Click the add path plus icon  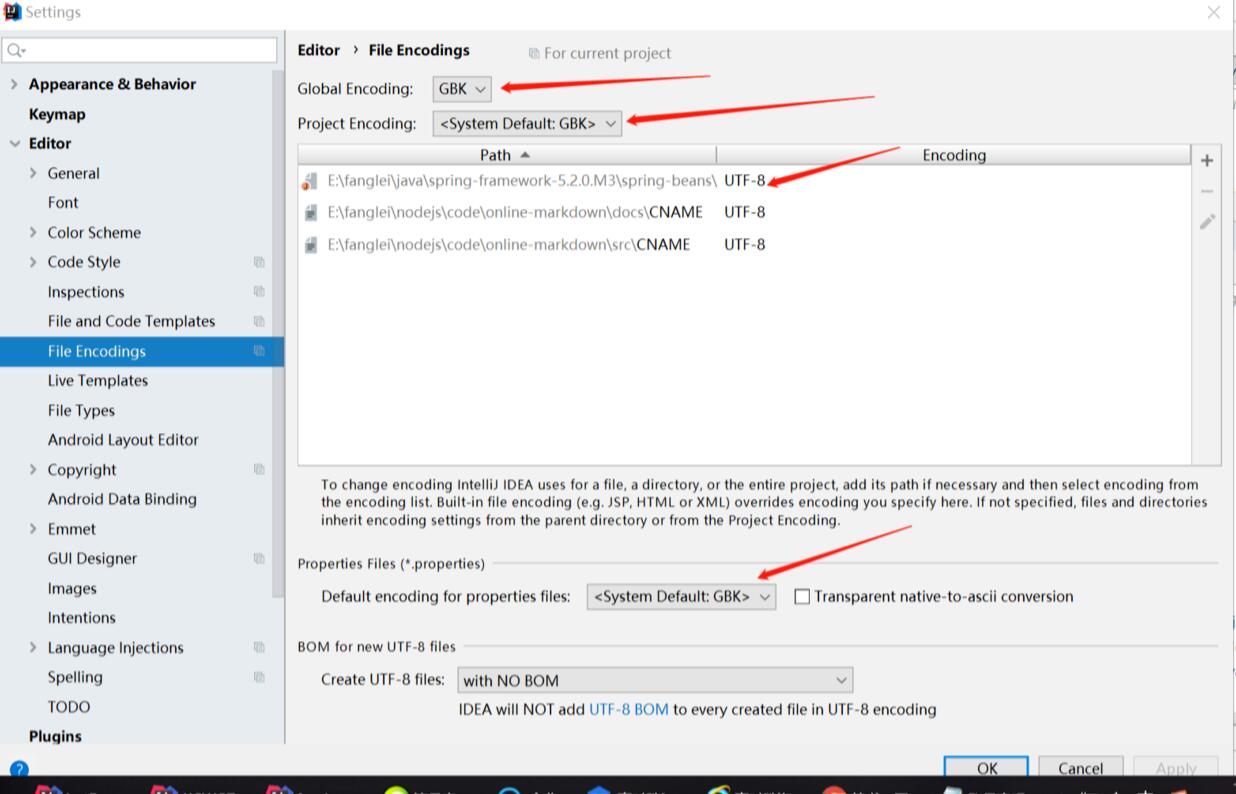1207,161
